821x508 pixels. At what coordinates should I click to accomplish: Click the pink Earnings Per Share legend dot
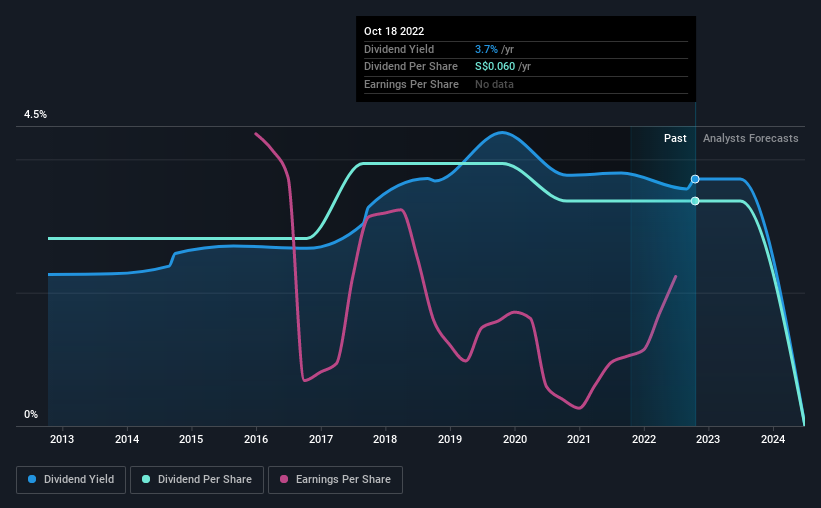coord(284,479)
